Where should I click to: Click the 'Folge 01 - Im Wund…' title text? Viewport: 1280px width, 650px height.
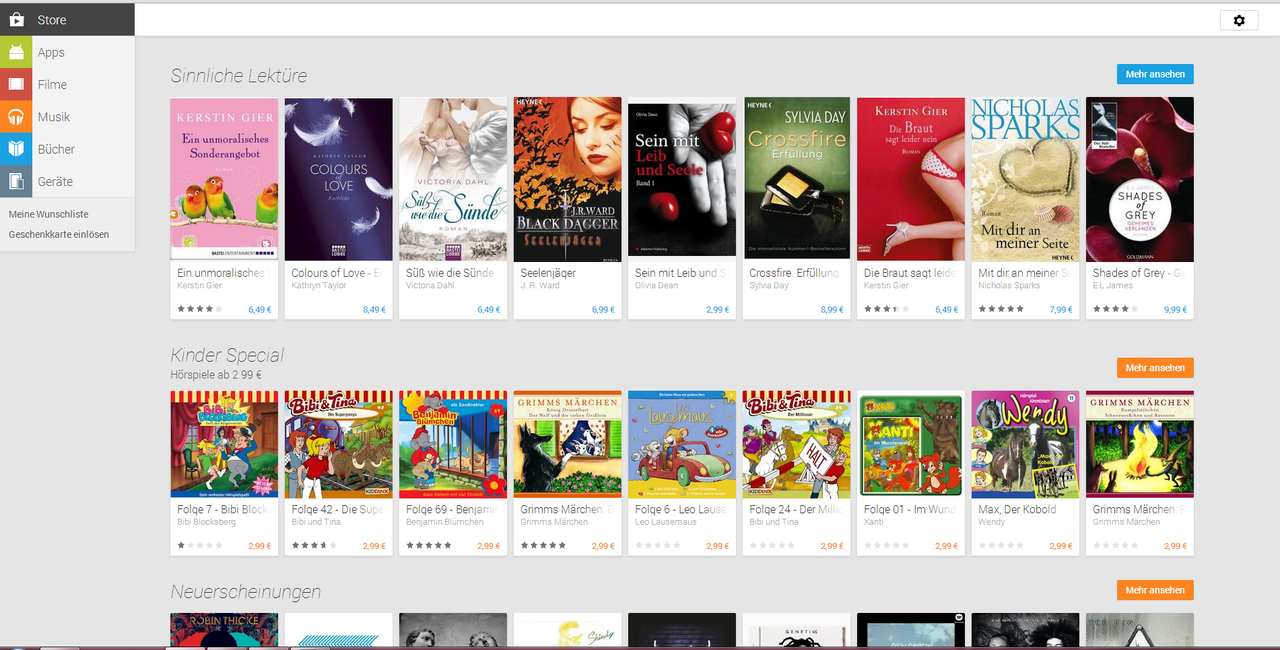pyautogui.click(x=910, y=509)
